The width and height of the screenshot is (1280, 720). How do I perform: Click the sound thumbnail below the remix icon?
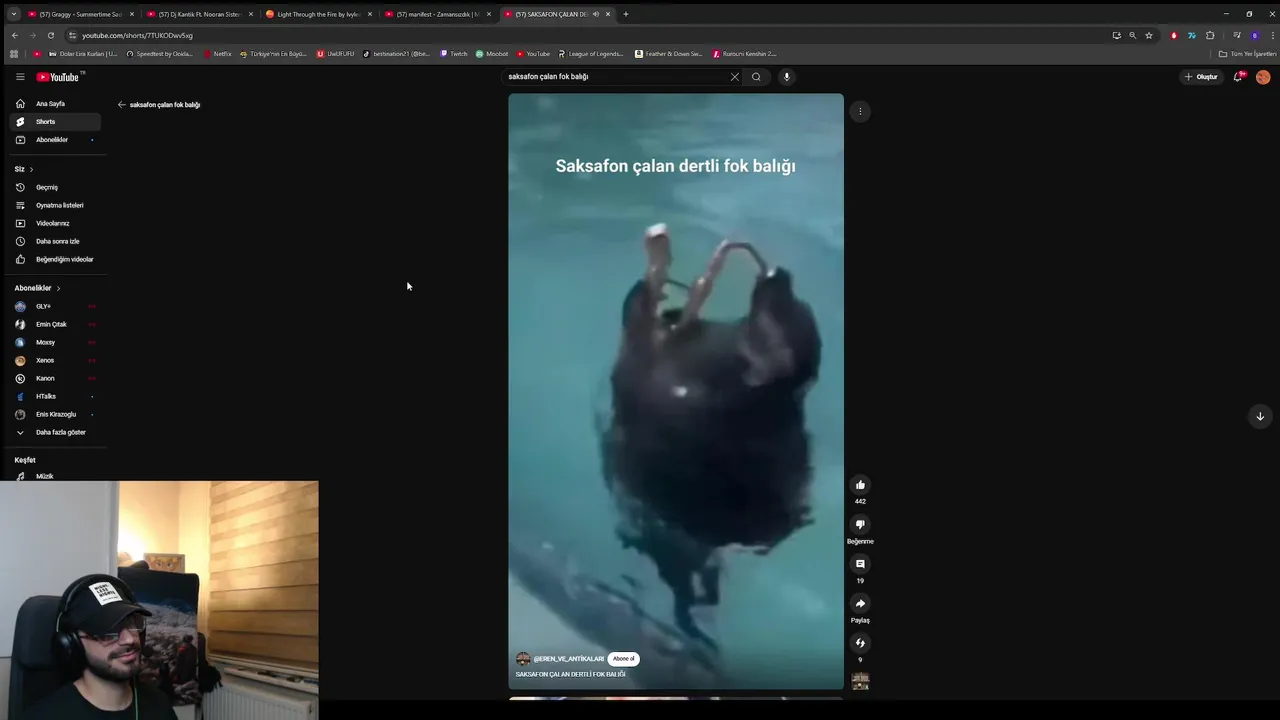860,681
